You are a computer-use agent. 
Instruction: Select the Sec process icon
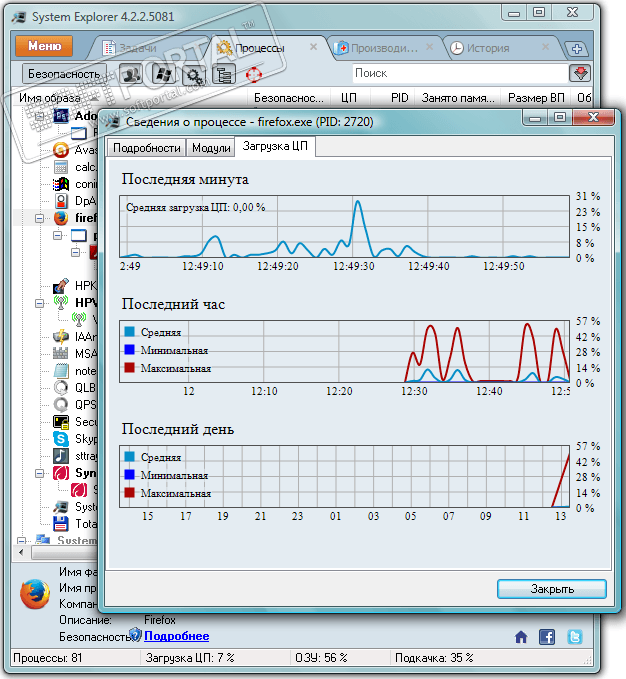[61, 422]
